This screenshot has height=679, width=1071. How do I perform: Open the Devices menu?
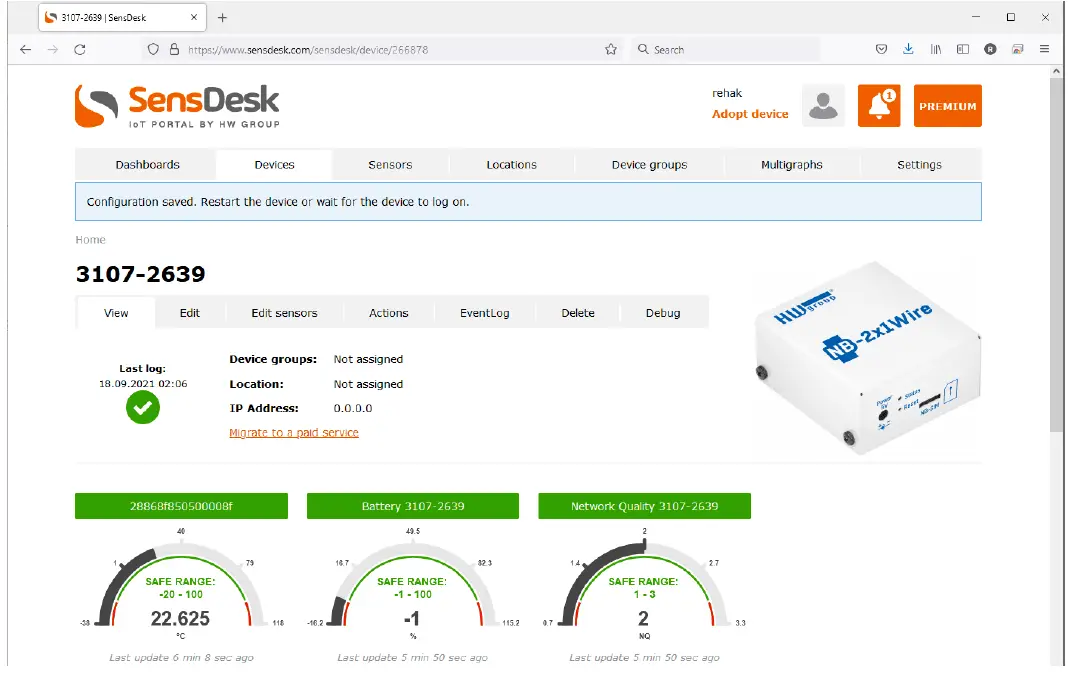(275, 165)
